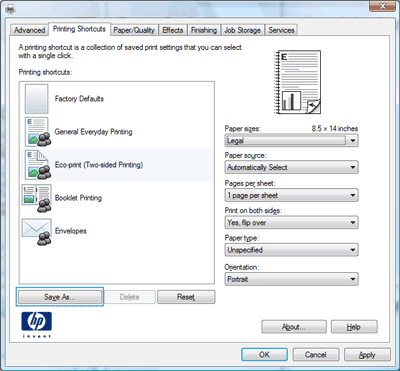The image size is (400, 371).
Task: Select the "General Everyday Printing" label text
Action: click(x=94, y=132)
